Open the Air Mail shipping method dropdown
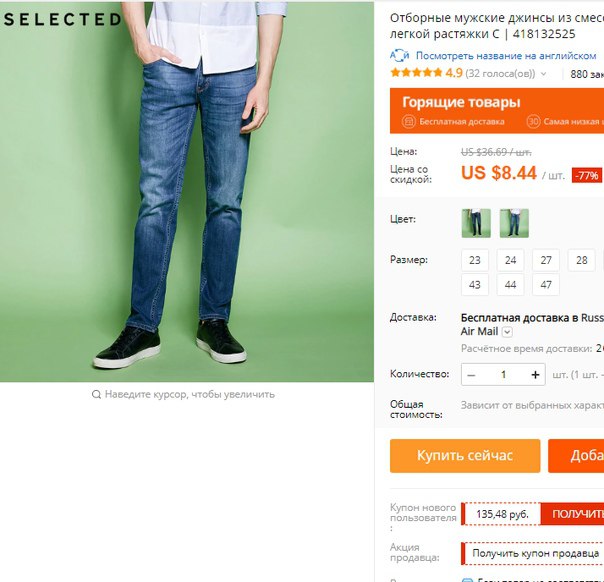This screenshot has height=582, width=604. 507,332
